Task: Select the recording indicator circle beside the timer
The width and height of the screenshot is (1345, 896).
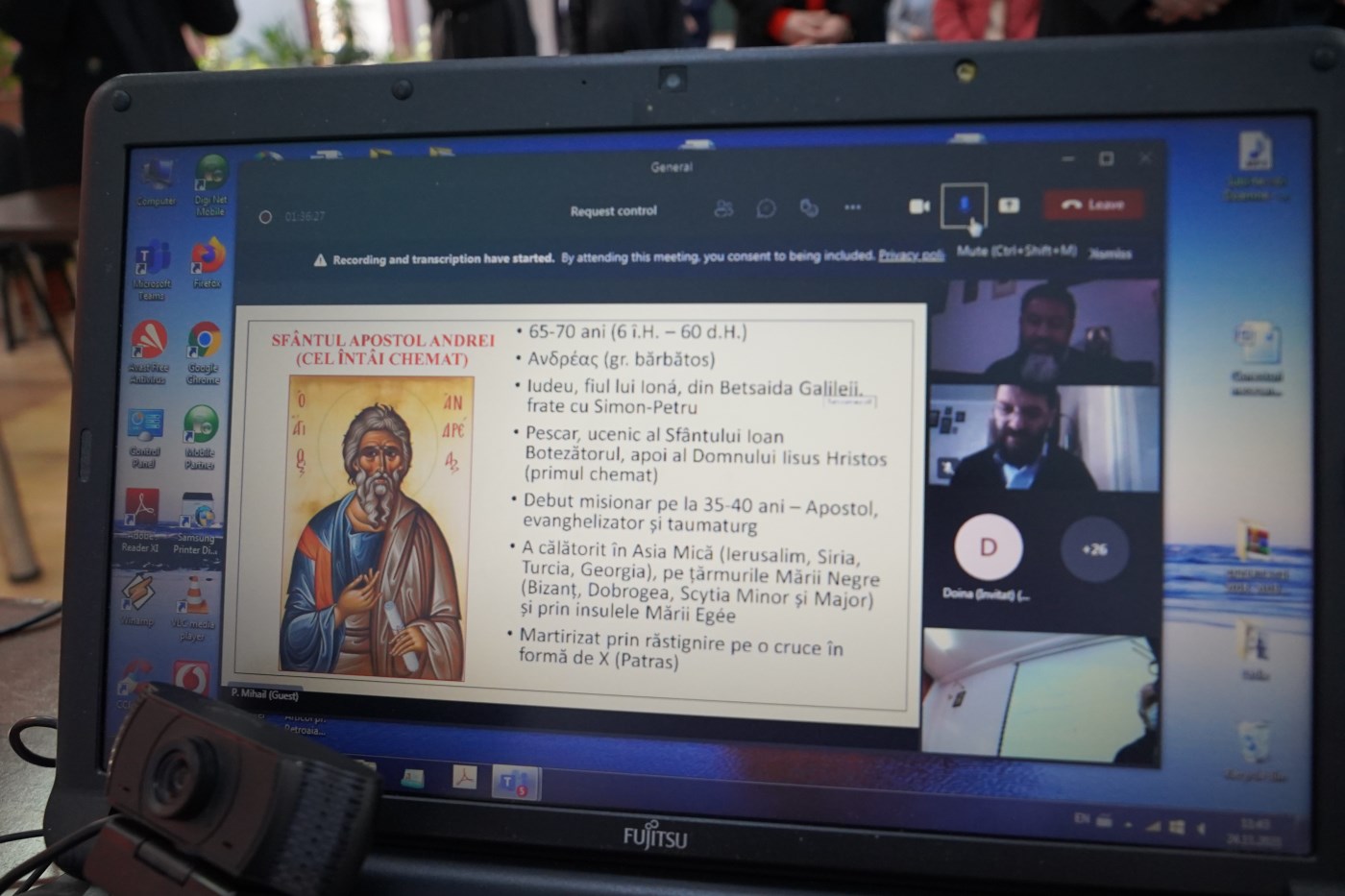Action: pos(265,217)
